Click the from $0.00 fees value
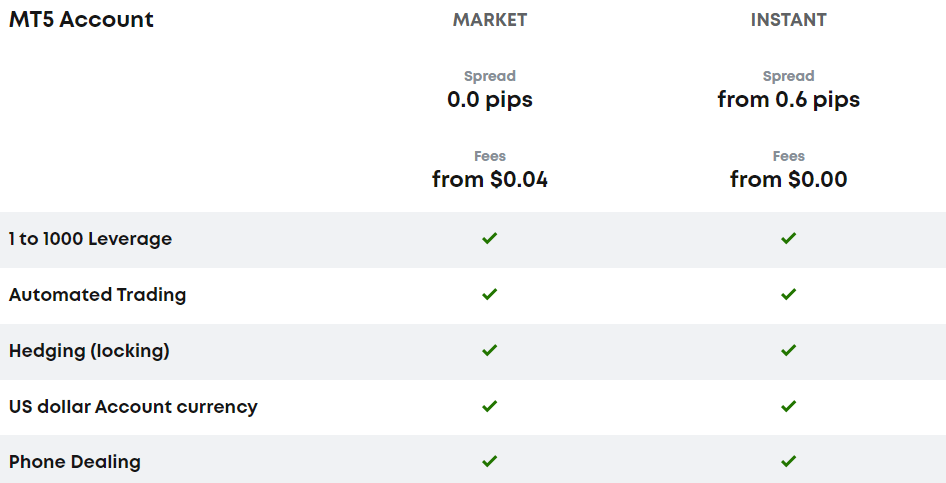This screenshot has width=946, height=483. [789, 179]
